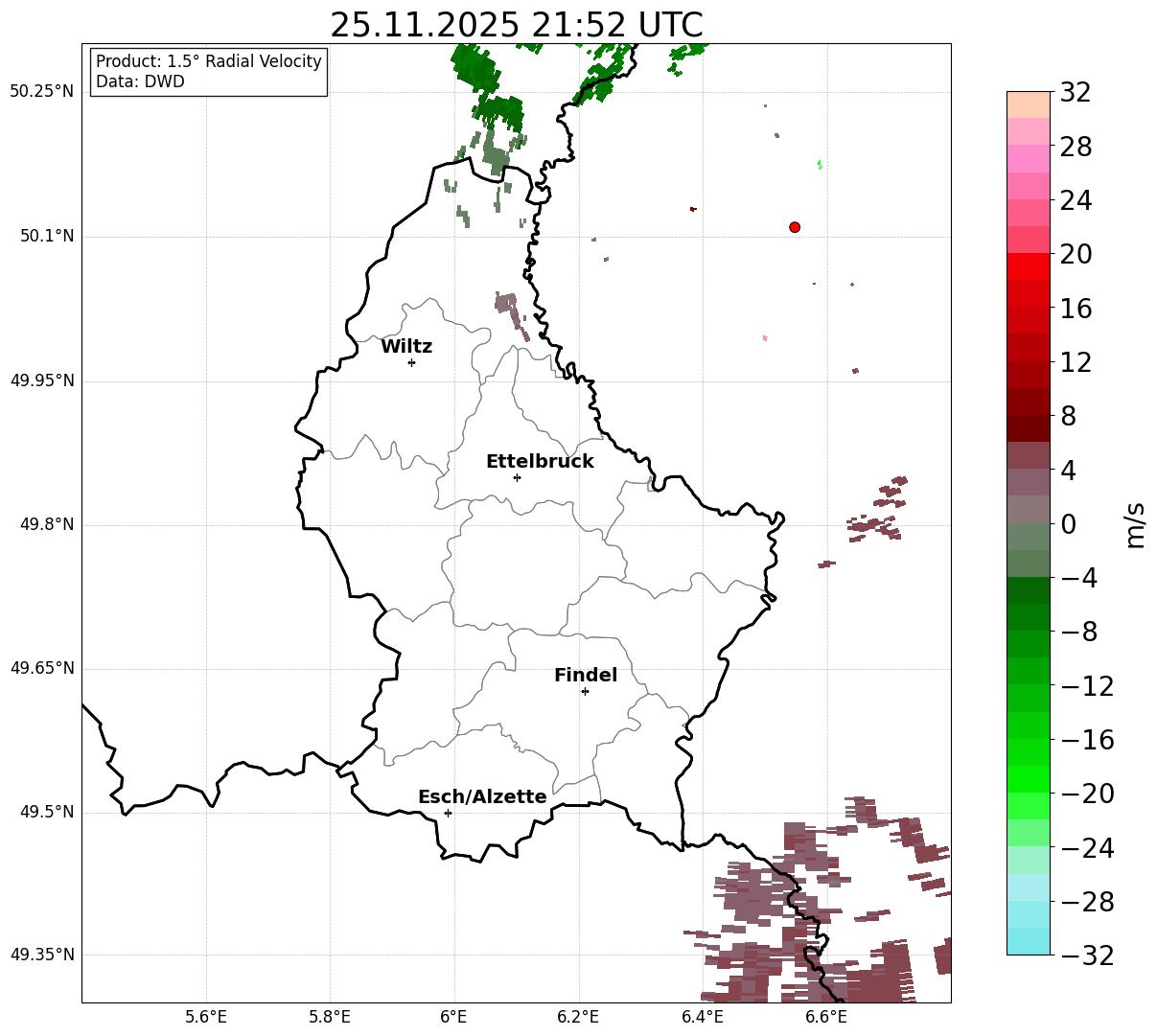
Task: Click the Data: DWD text
Action: pos(140,82)
